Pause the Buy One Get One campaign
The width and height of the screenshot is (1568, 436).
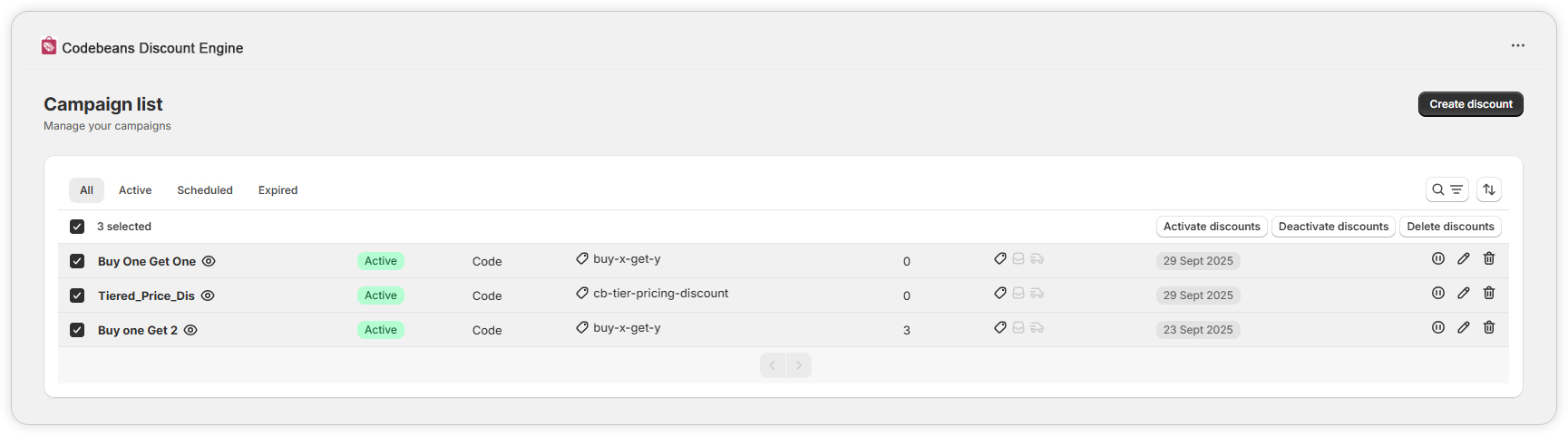coord(1437,259)
